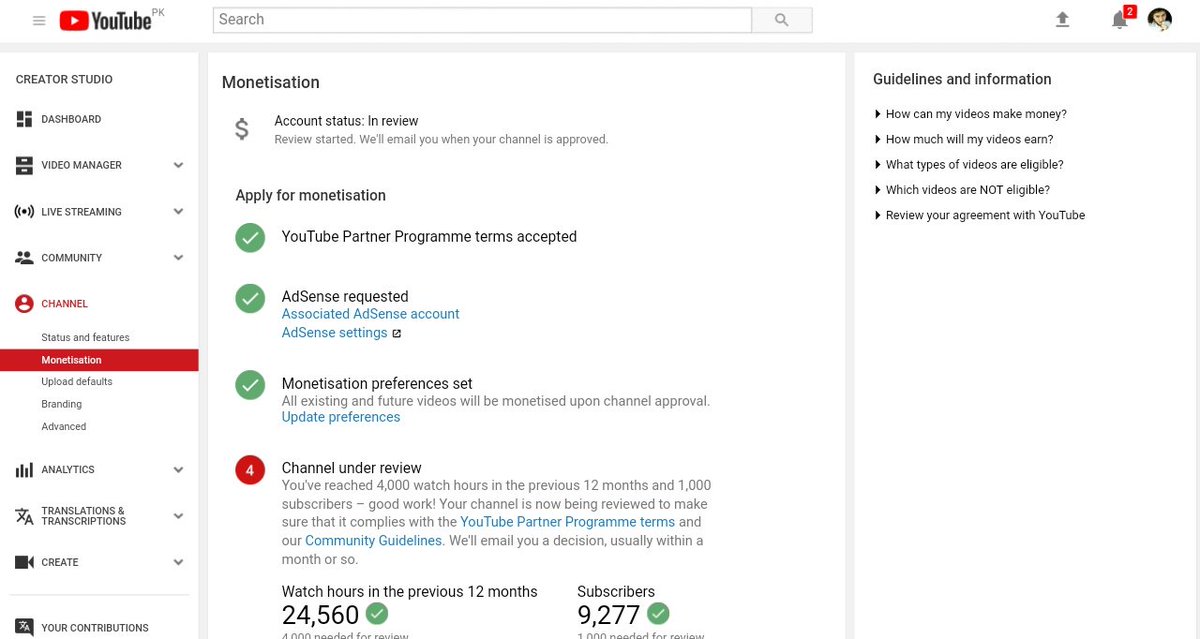Expand the Analytics section

click(179, 470)
